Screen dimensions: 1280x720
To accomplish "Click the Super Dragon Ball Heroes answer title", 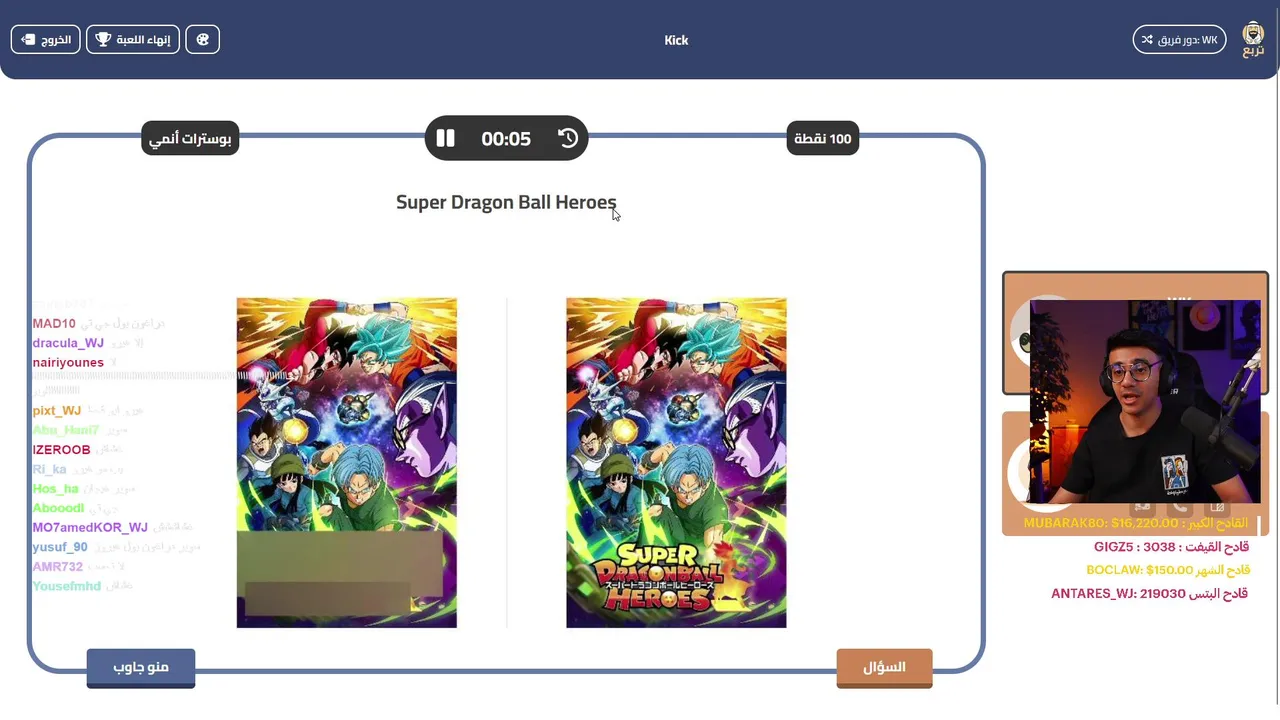I will [506, 202].
